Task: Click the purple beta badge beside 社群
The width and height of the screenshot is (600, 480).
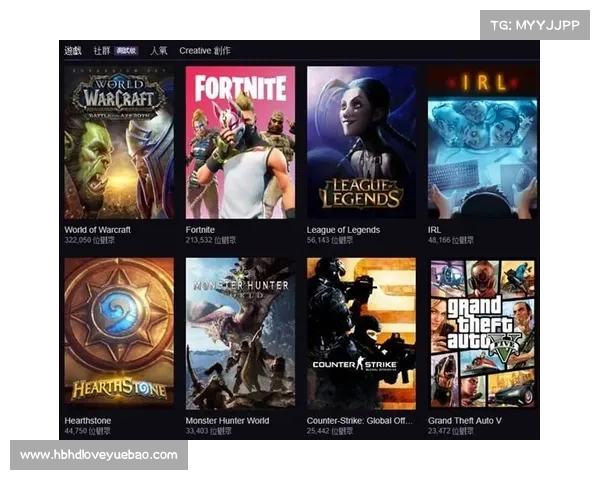Action: click(x=126, y=51)
